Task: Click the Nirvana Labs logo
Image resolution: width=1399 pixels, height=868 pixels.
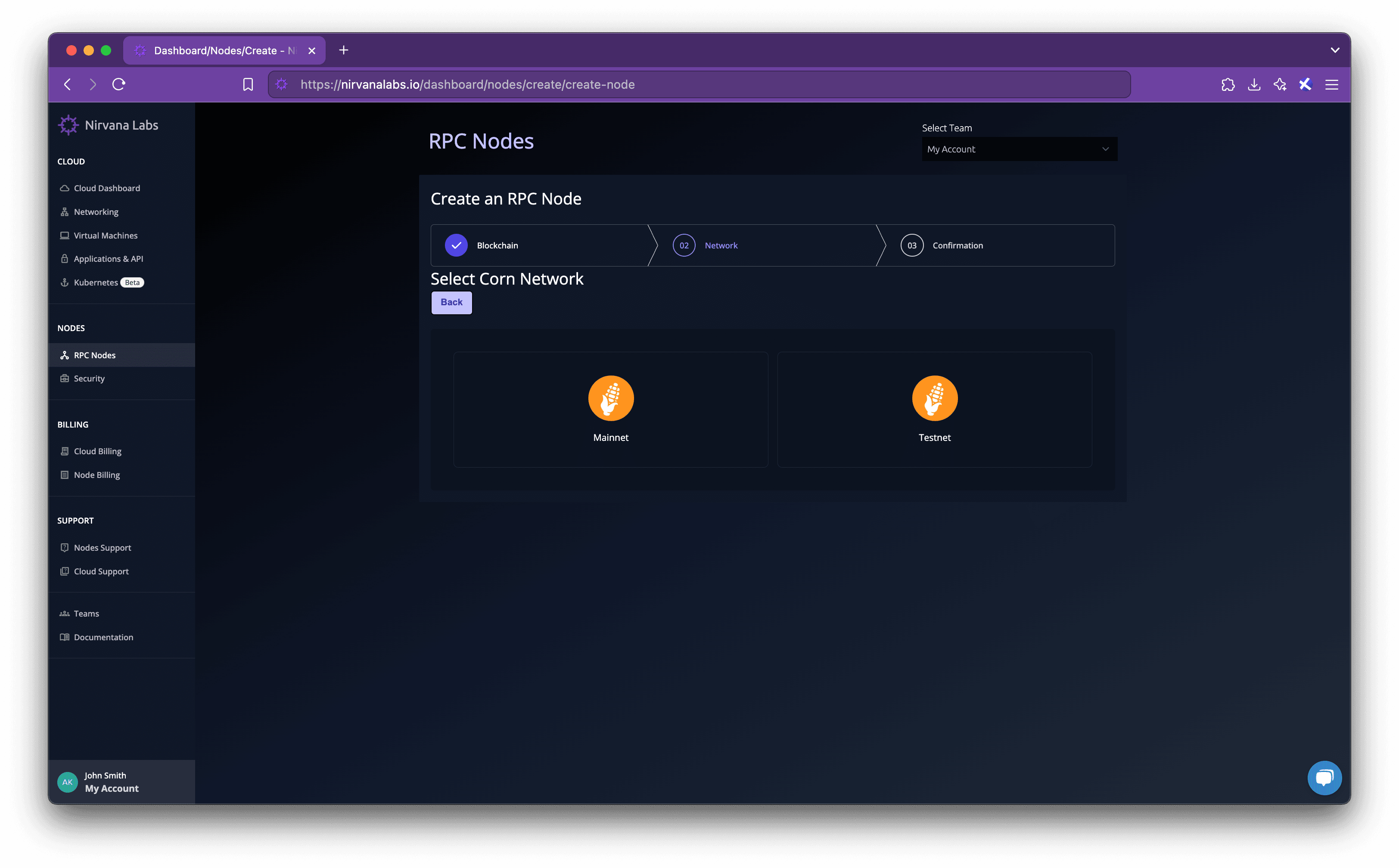Action: coord(68,125)
